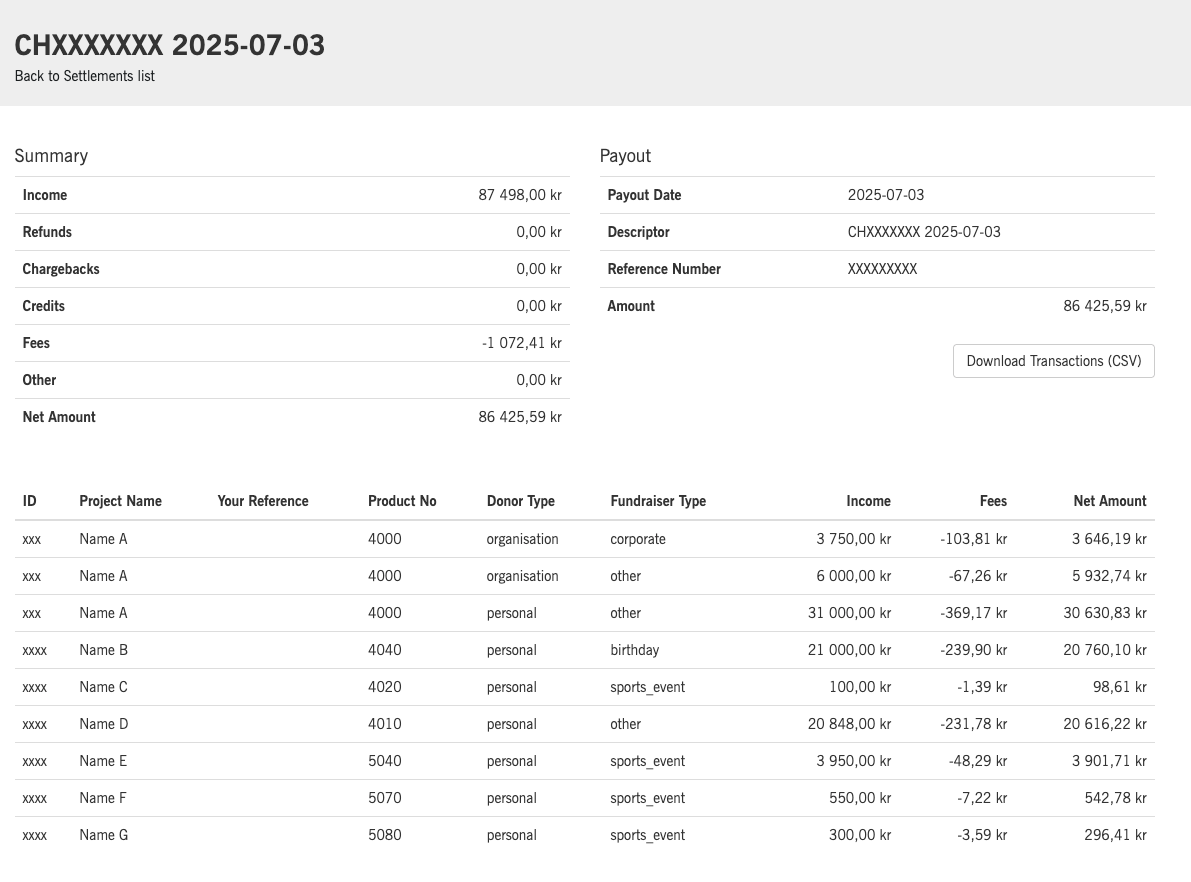Click the Payout Date value 2025-07-03
The height and width of the screenshot is (882, 1191).
886,195
